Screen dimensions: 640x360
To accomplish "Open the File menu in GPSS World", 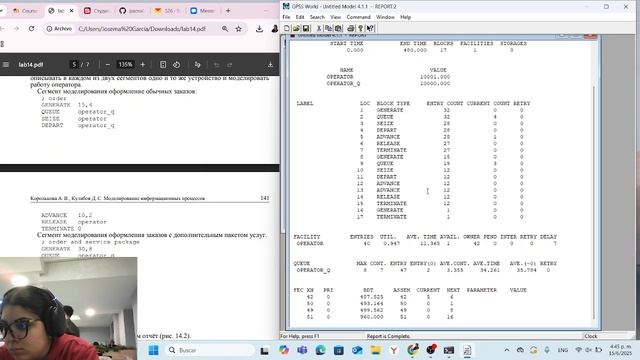I will [x=286, y=17].
